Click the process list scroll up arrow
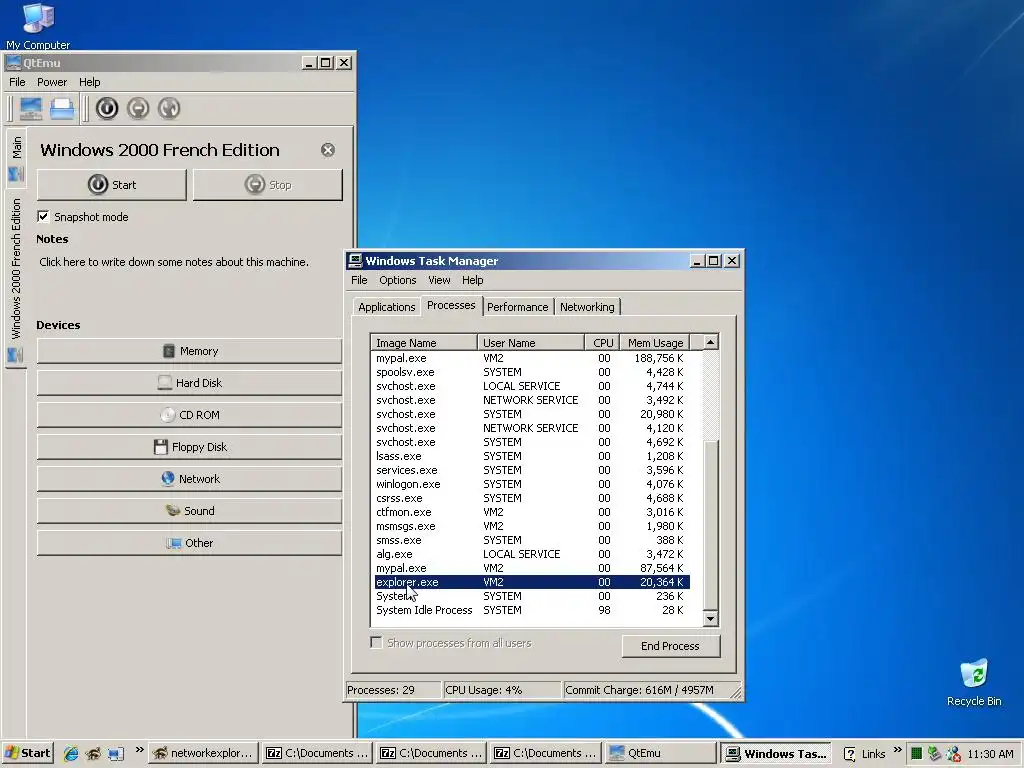1024x768 pixels. (710, 342)
